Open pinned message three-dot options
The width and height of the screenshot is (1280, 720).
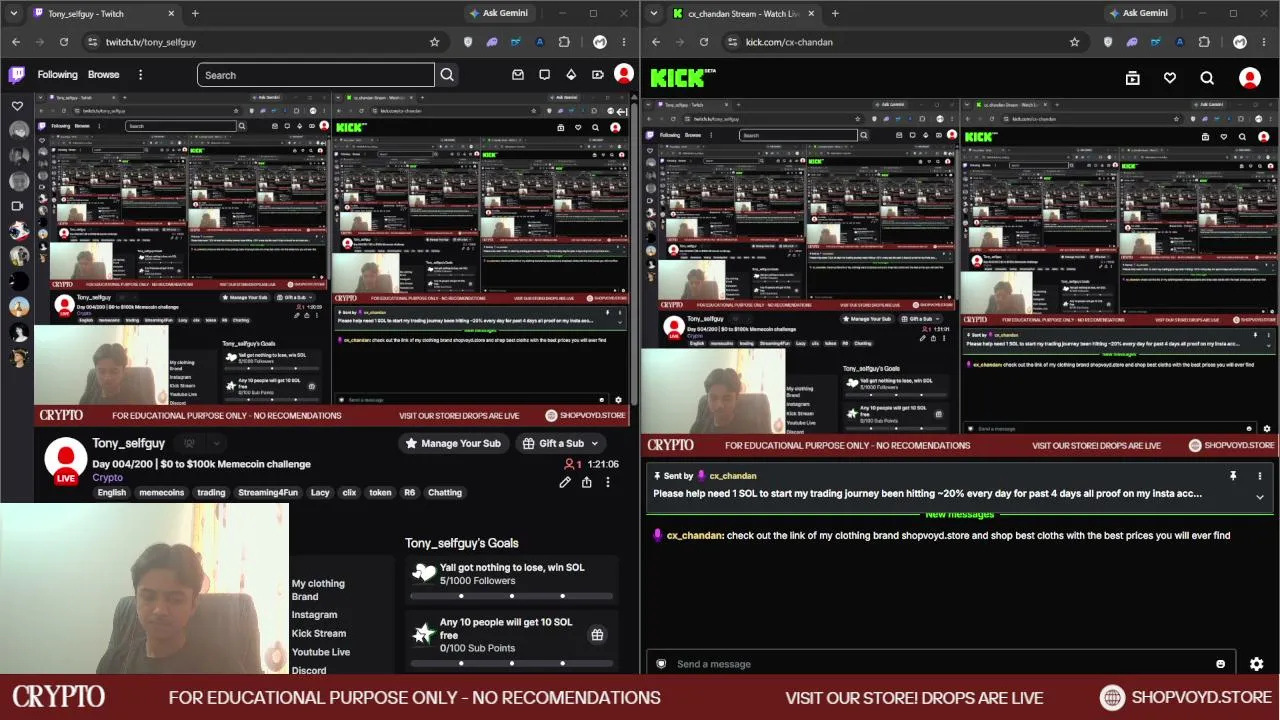(1259, 476)
